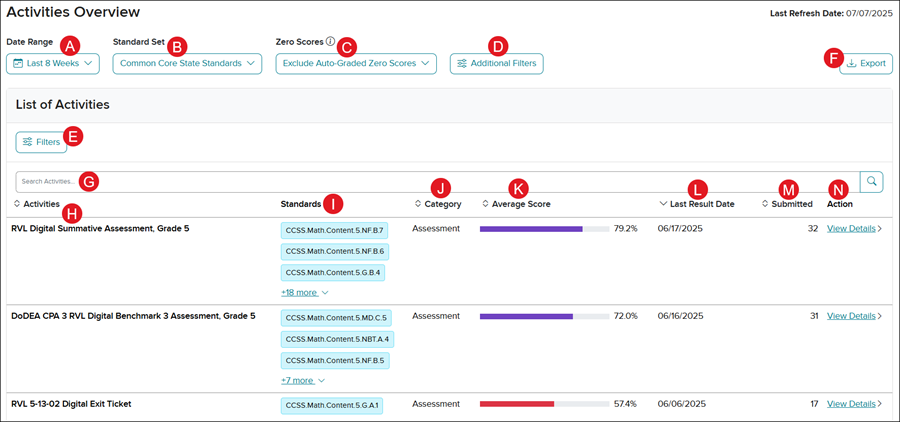The image size is (900, 422).
Task: Sort by Submitted column arrow icon
Action: point(765,204)
